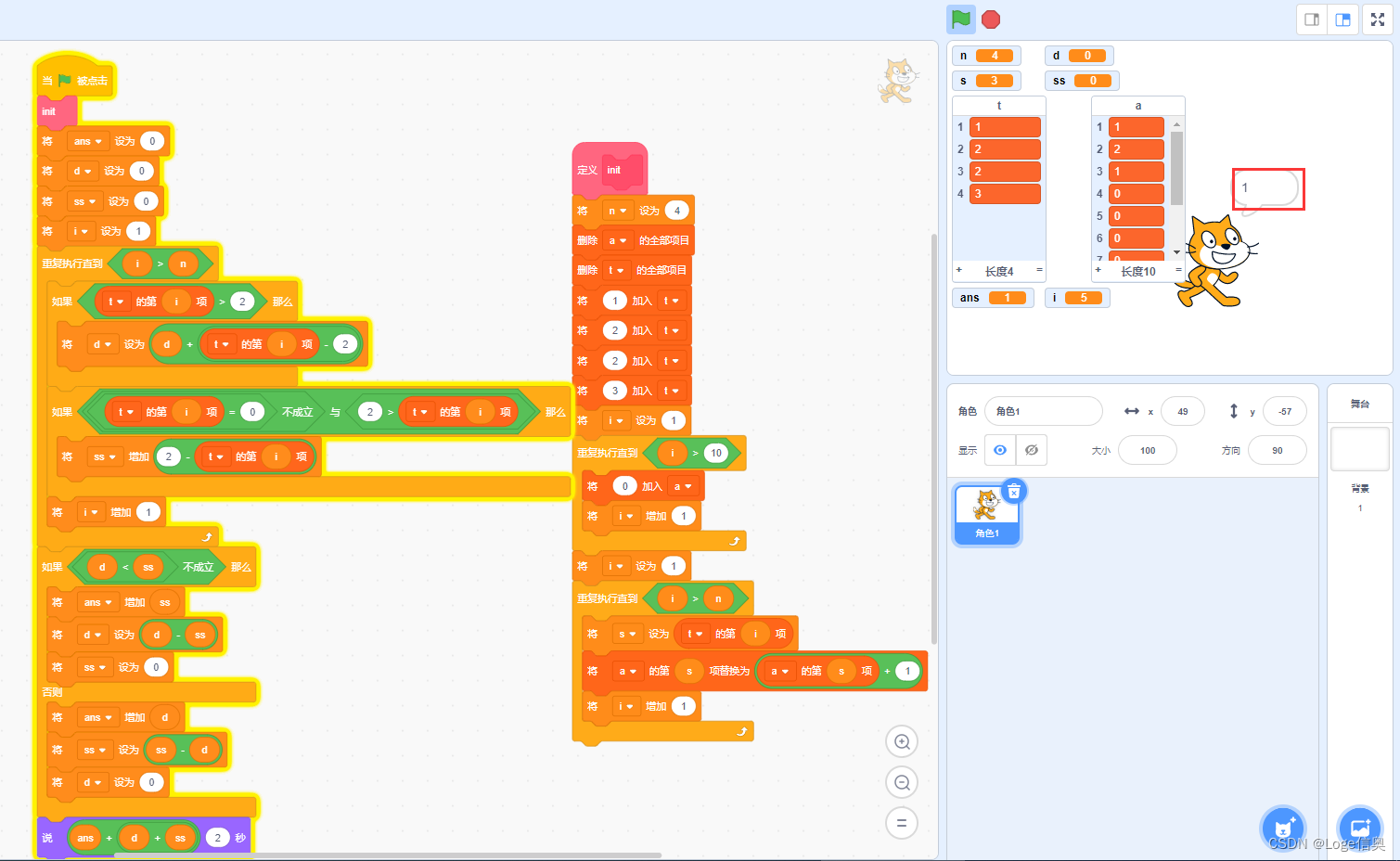1400x861 pixels.
Task: Open 'a' list dropdown in replace item block
Action: point(626,671)
